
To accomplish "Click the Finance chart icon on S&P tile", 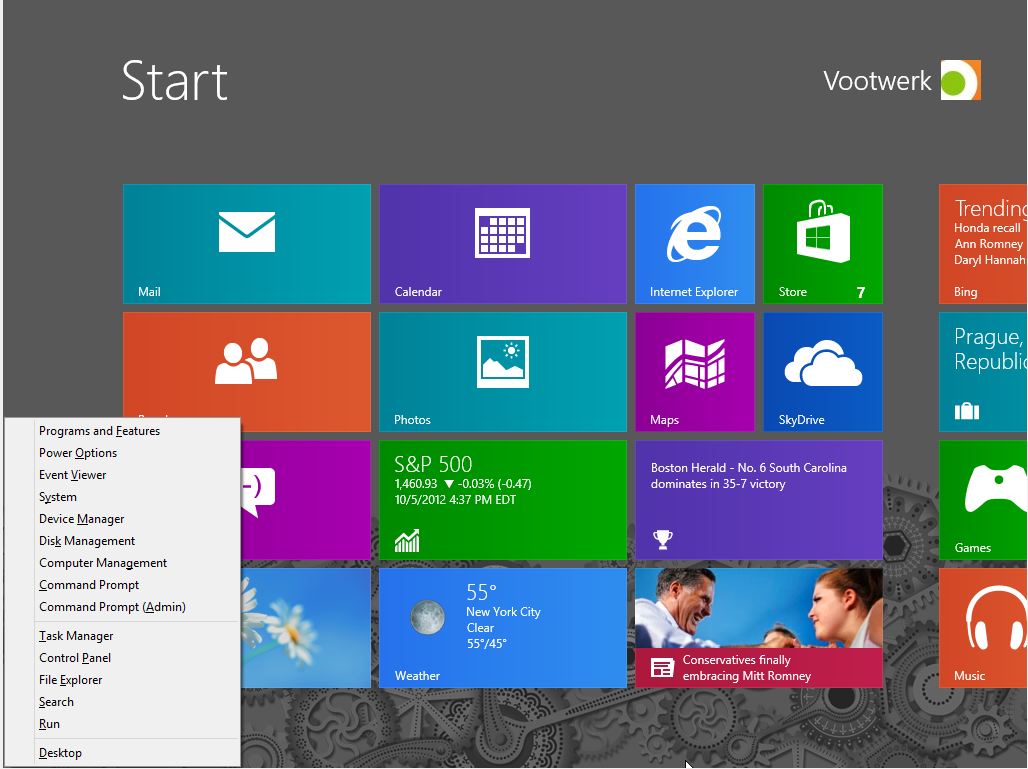I will (406, 541).
